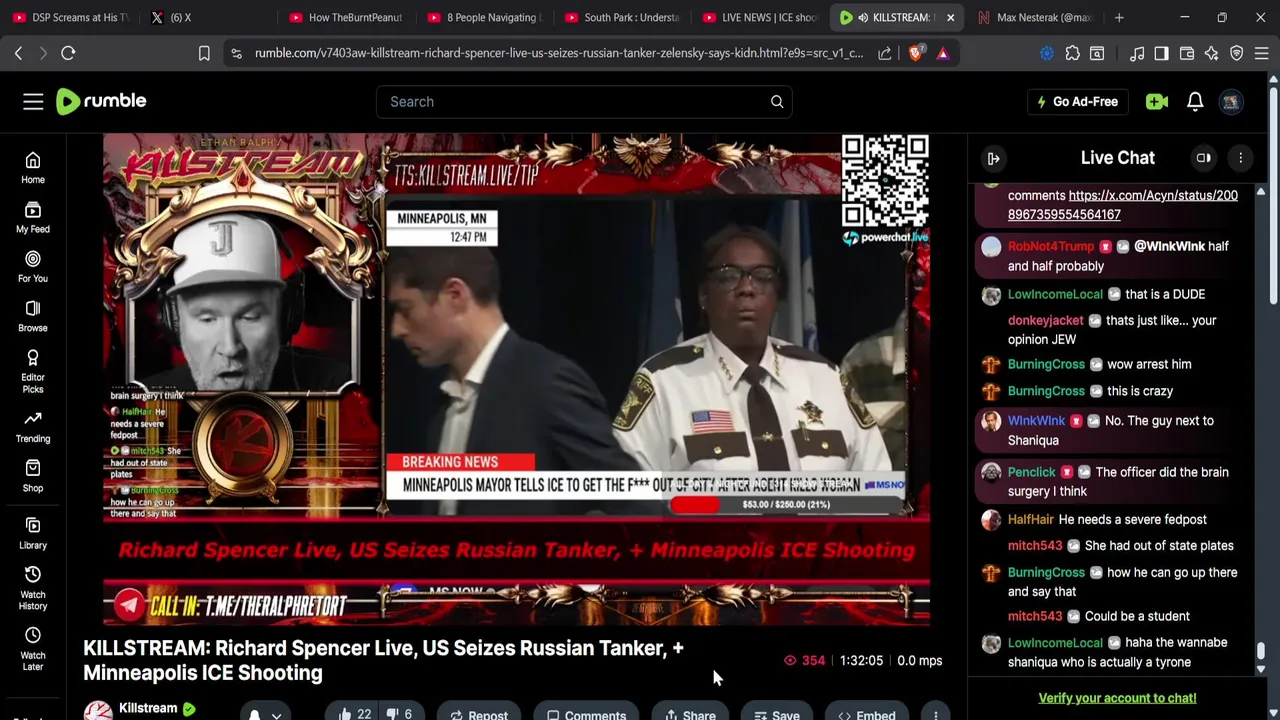Click the green upload video camera icon
Image resolution: width=1280 pixels, height=720 pixels.
tap(1157, 101)
